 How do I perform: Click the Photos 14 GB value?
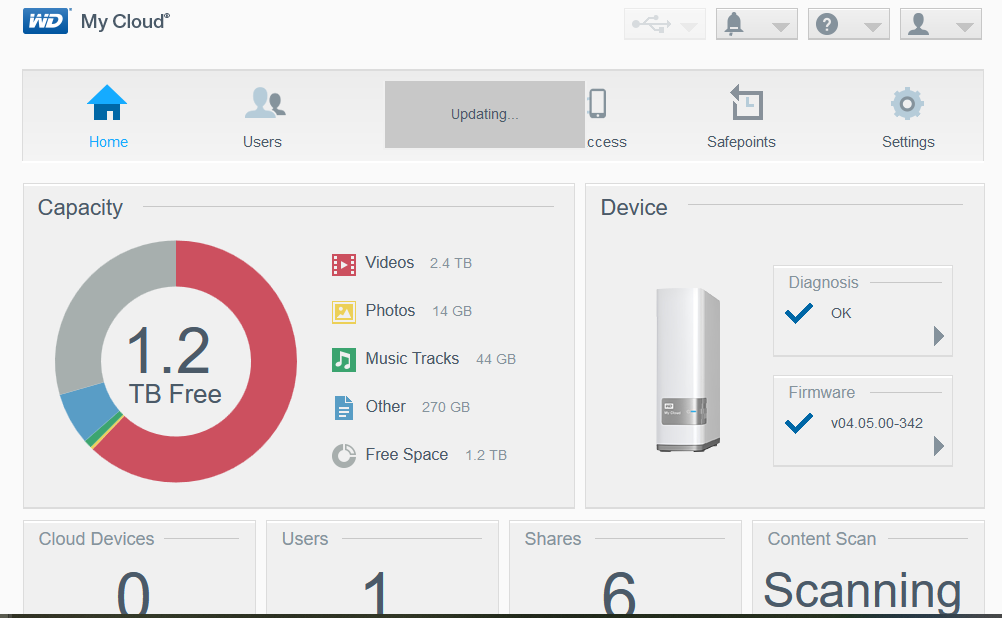pos(452,311)
